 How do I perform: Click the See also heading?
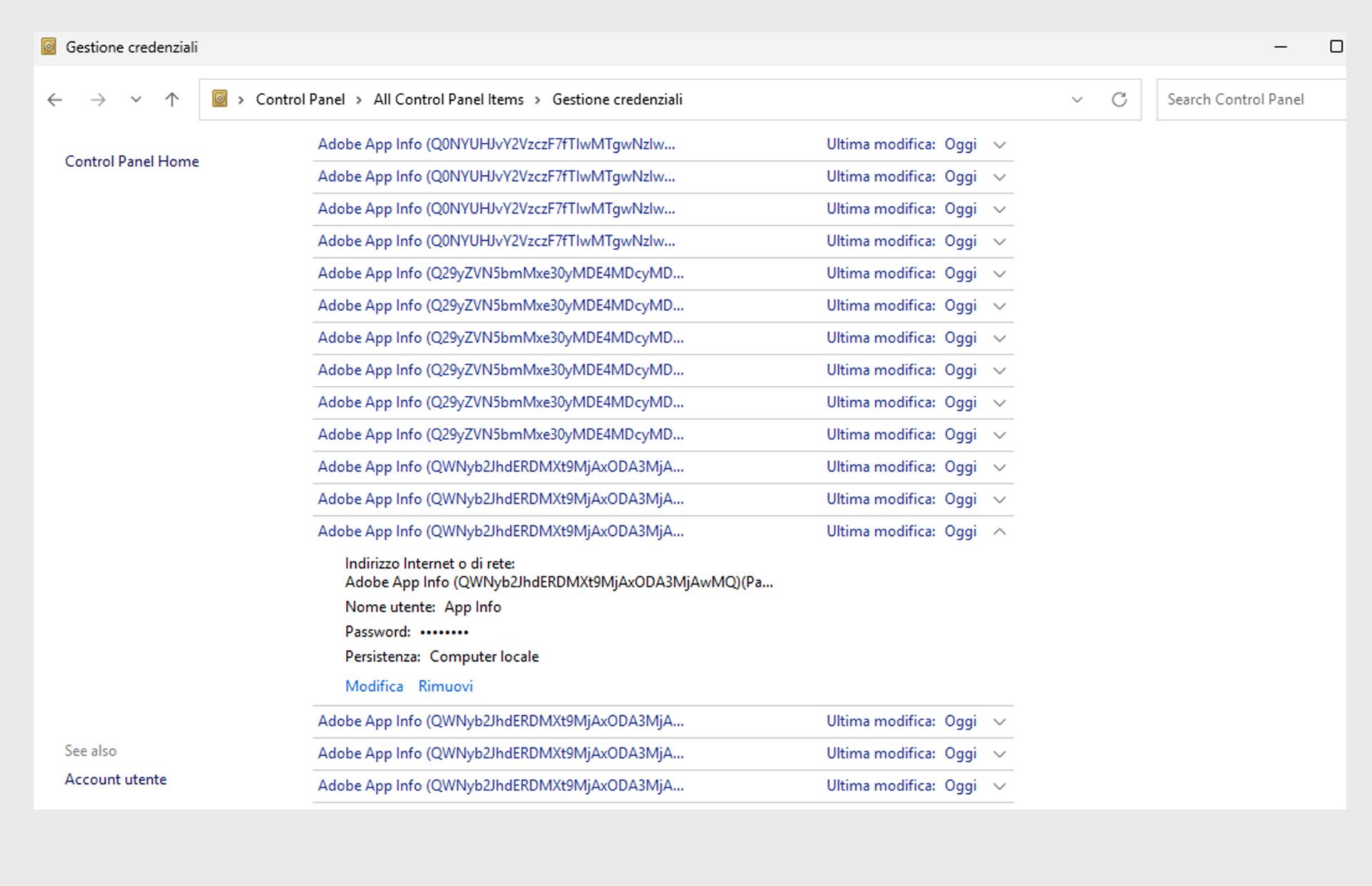[90, 751]
